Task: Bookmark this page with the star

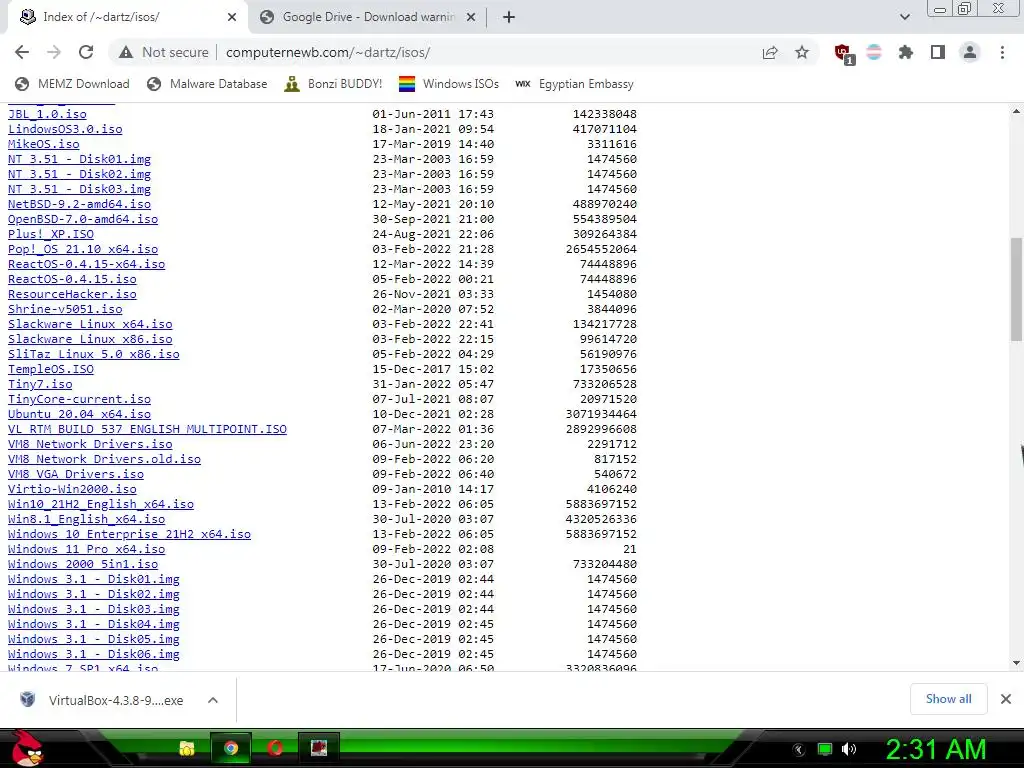Action: [x=802, y=52]
